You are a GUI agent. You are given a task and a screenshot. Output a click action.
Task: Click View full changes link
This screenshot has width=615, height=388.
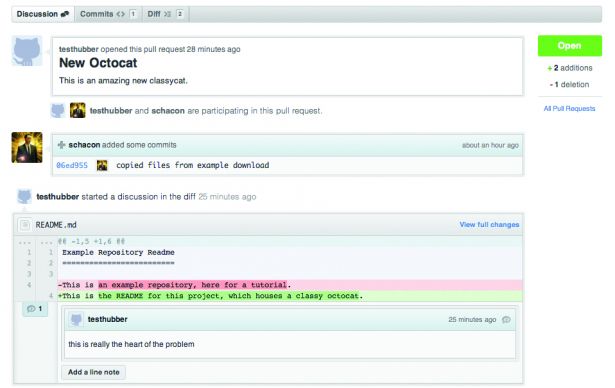coord(489,224)
